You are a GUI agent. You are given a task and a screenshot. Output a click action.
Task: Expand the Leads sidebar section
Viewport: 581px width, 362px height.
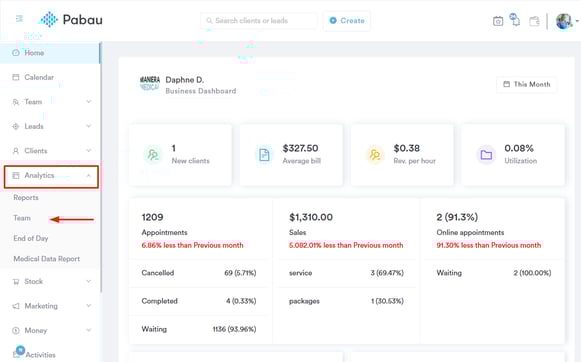point(51,126)
